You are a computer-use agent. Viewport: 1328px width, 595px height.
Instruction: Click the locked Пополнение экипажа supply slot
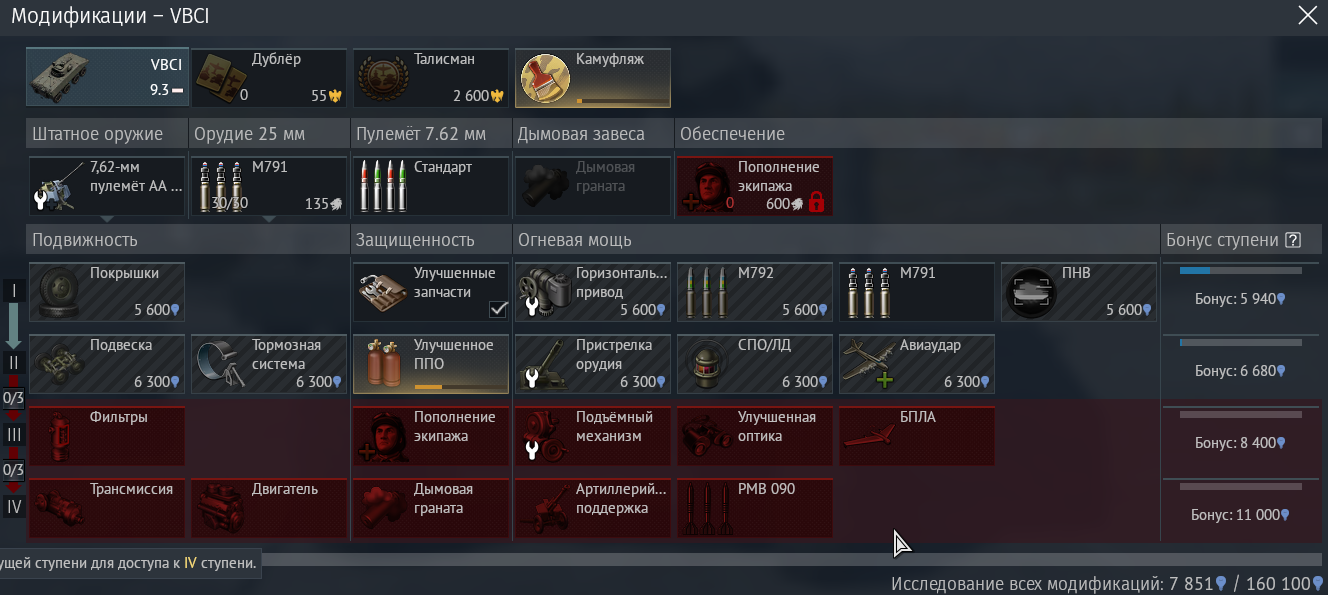pos(755,185)
